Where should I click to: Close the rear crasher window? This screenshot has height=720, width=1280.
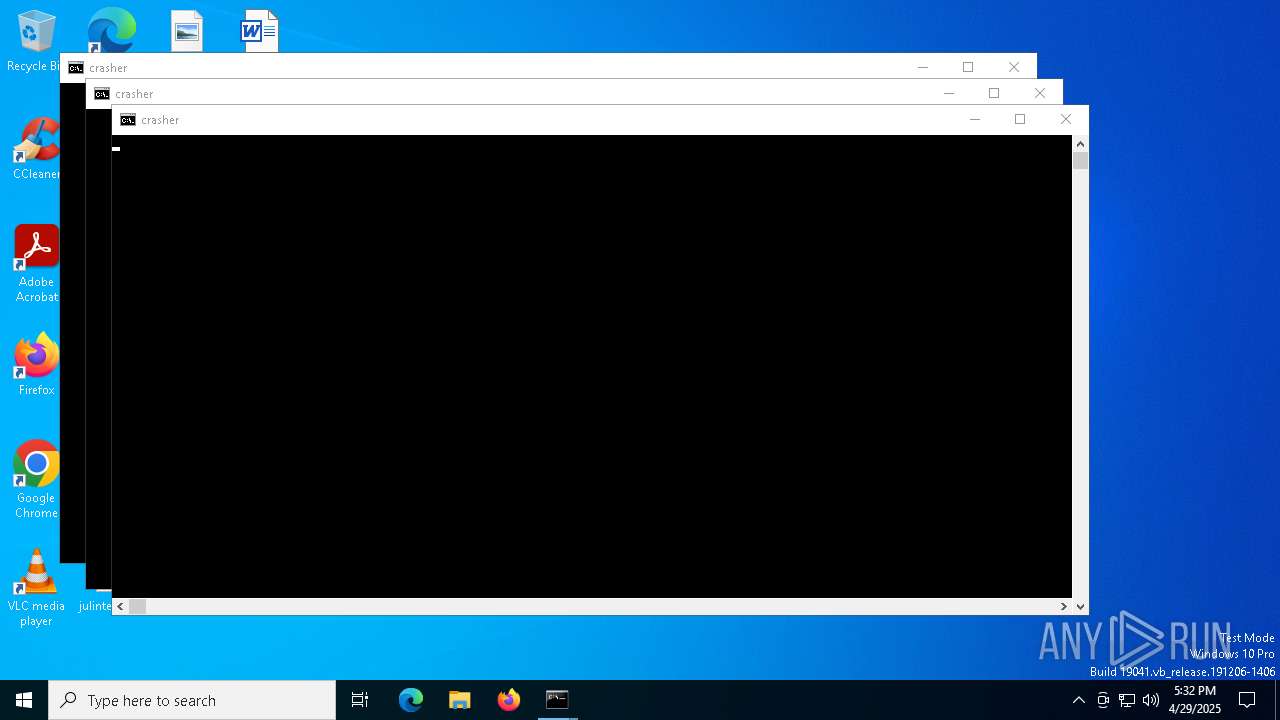pos(1014,68)
